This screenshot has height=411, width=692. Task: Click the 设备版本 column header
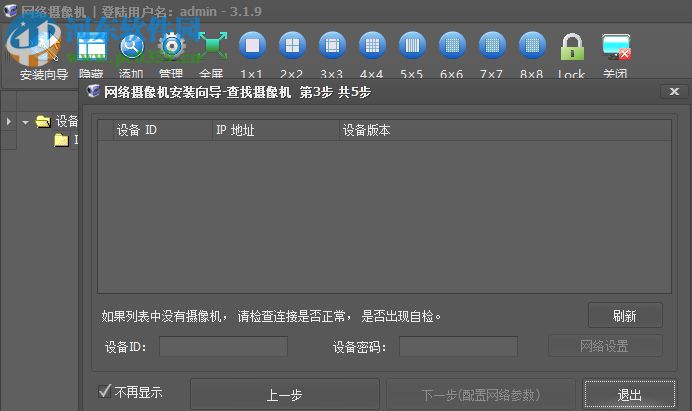tap(505, 130)
